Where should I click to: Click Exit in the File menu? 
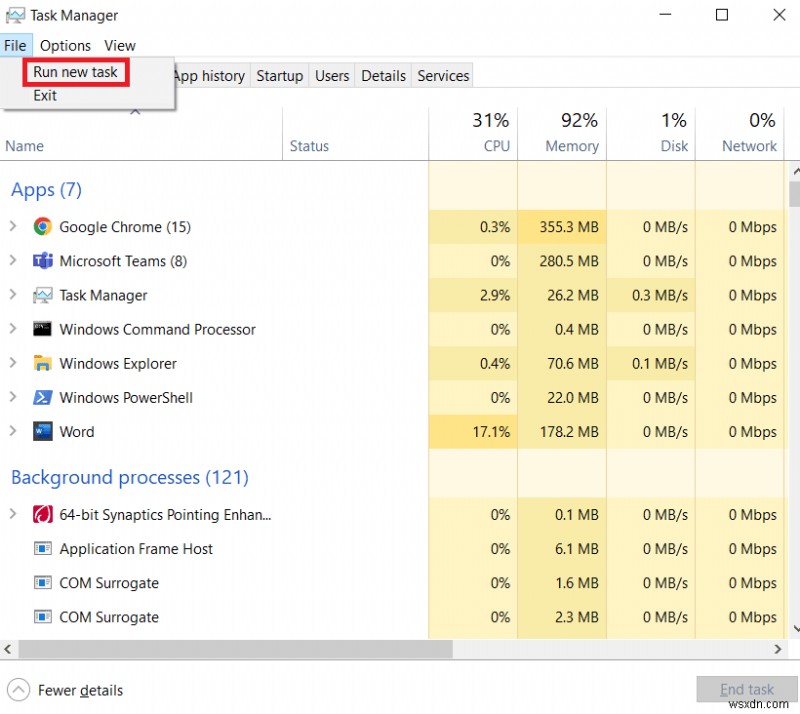click(x=45, y=95)
